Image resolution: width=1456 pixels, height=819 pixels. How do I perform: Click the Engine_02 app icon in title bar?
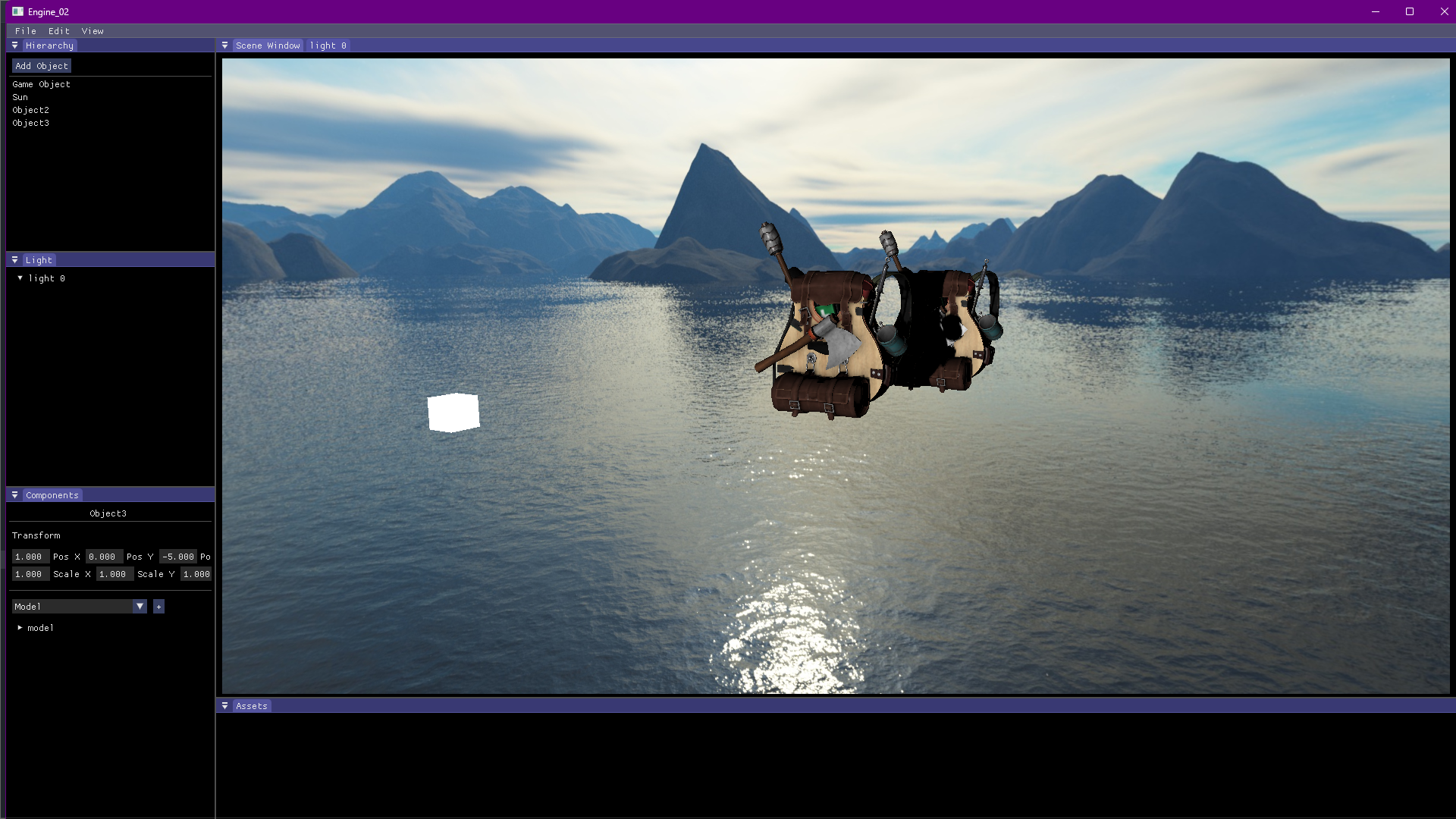pos(17,11)
